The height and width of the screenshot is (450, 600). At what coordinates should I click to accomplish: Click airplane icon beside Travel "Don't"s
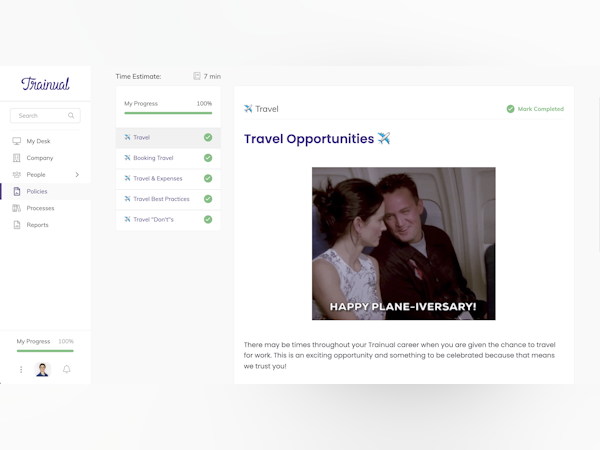coord(127,219)
